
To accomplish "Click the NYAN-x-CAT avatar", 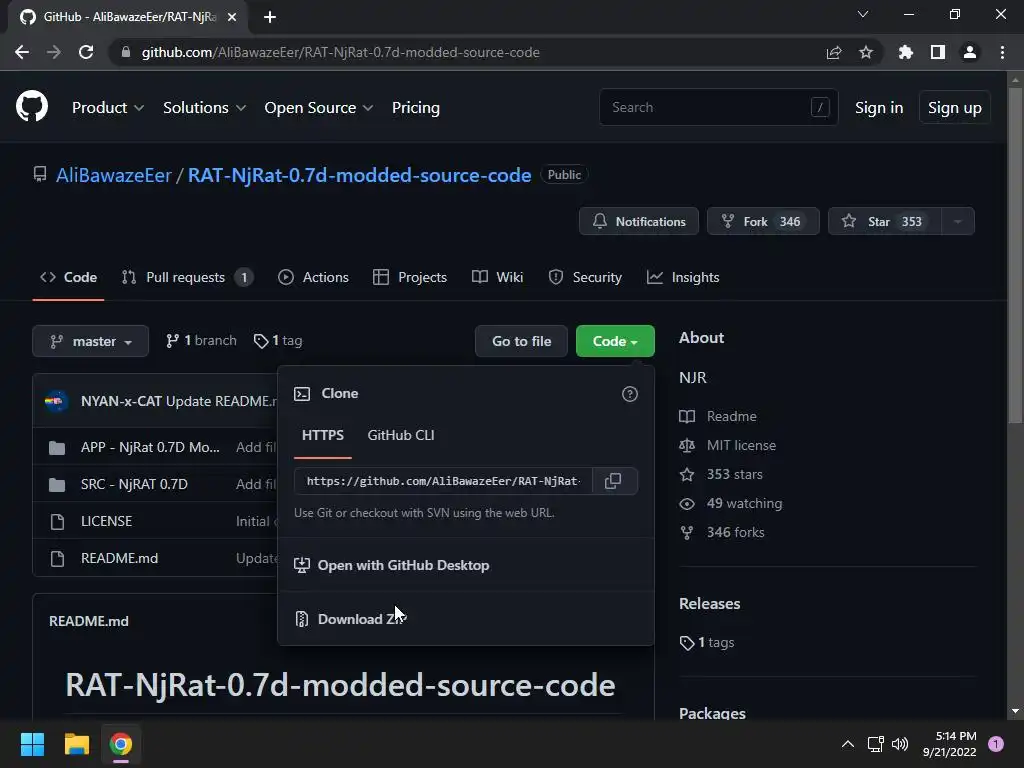I will [57, 401].
